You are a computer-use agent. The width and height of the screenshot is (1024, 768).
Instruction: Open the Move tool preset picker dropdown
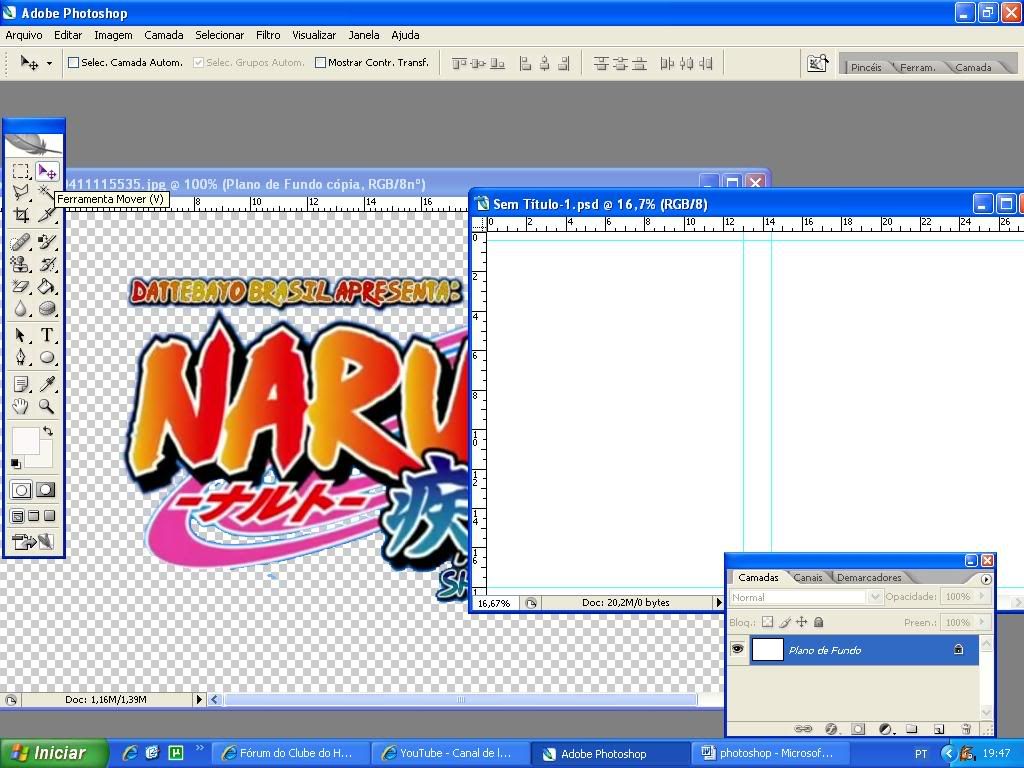pos(49,63)
